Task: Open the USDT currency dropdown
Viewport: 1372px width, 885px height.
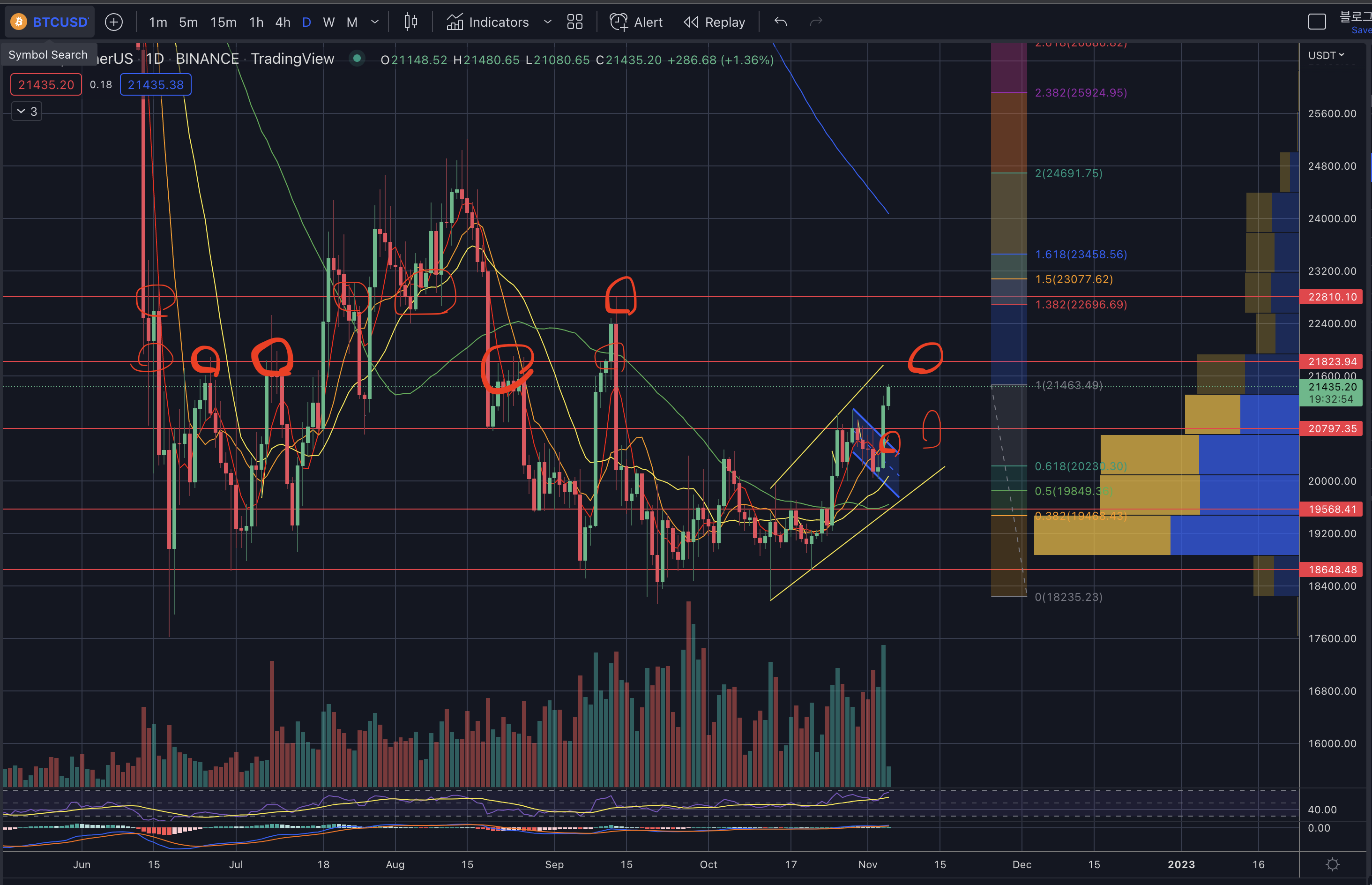Action: [x=1326, y=55]
